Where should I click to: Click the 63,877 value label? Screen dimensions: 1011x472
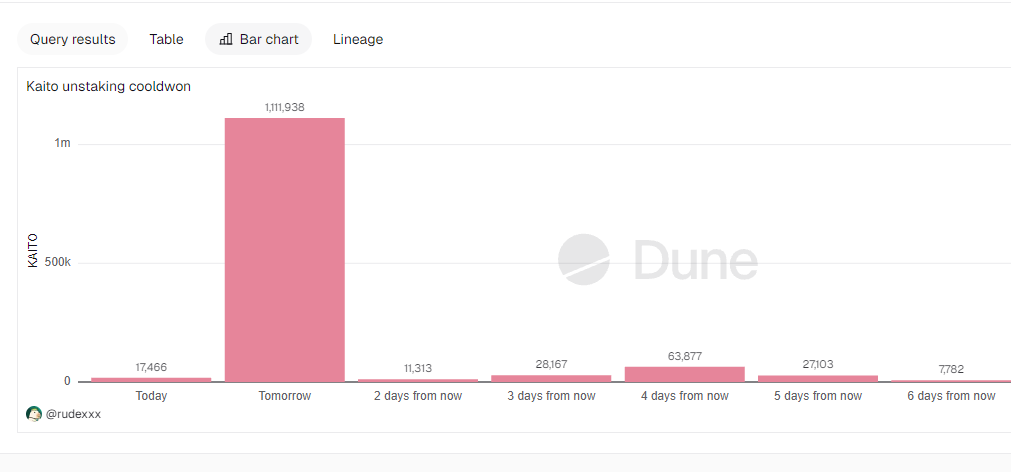[684, 356]
